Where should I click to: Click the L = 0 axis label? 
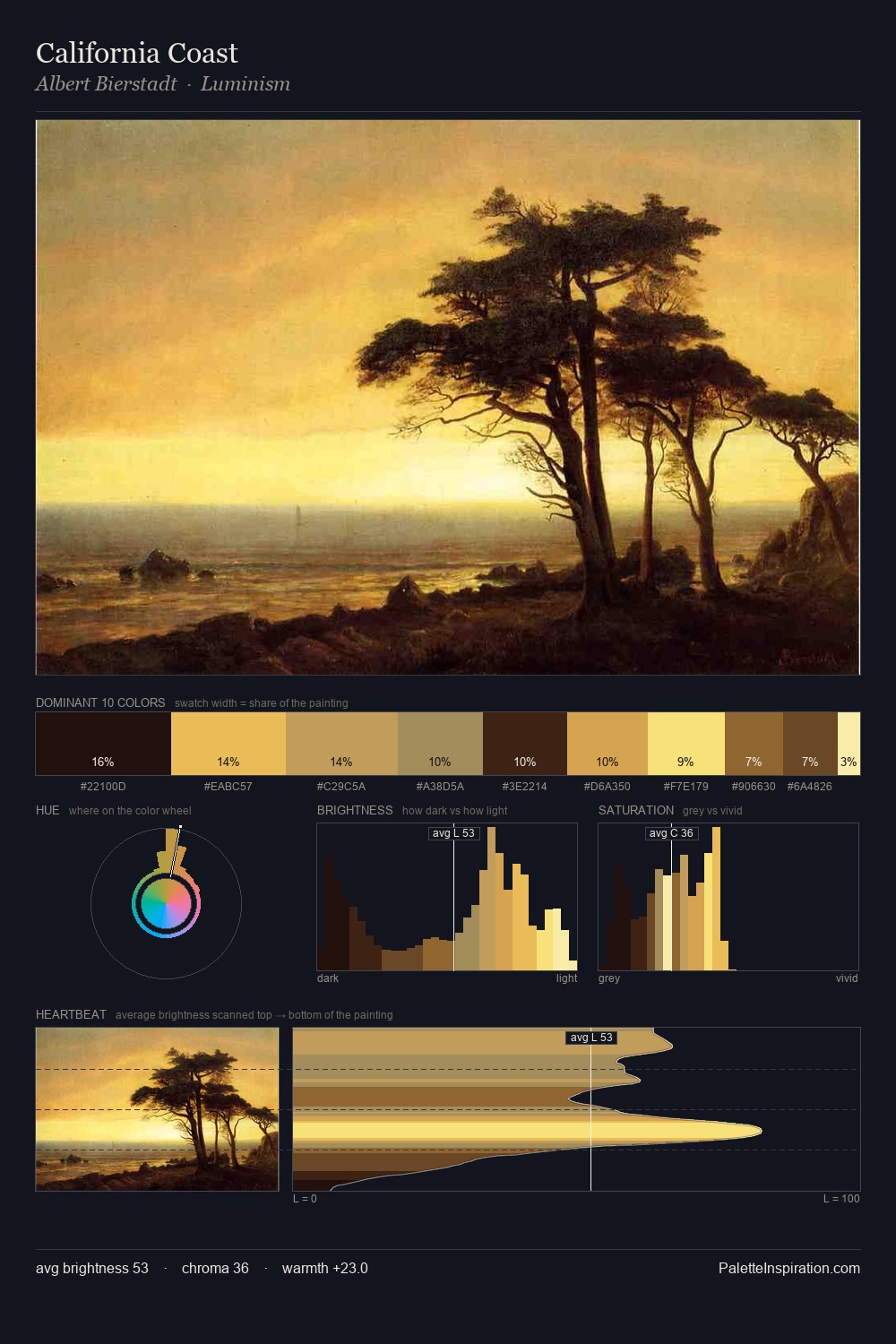305,1199
